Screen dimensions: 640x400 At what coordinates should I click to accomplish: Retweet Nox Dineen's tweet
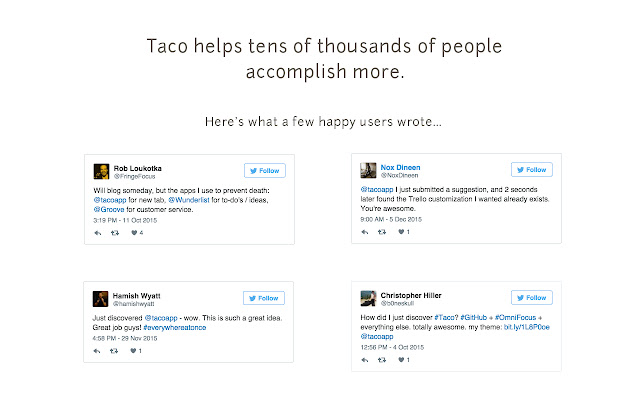[381, 232]
